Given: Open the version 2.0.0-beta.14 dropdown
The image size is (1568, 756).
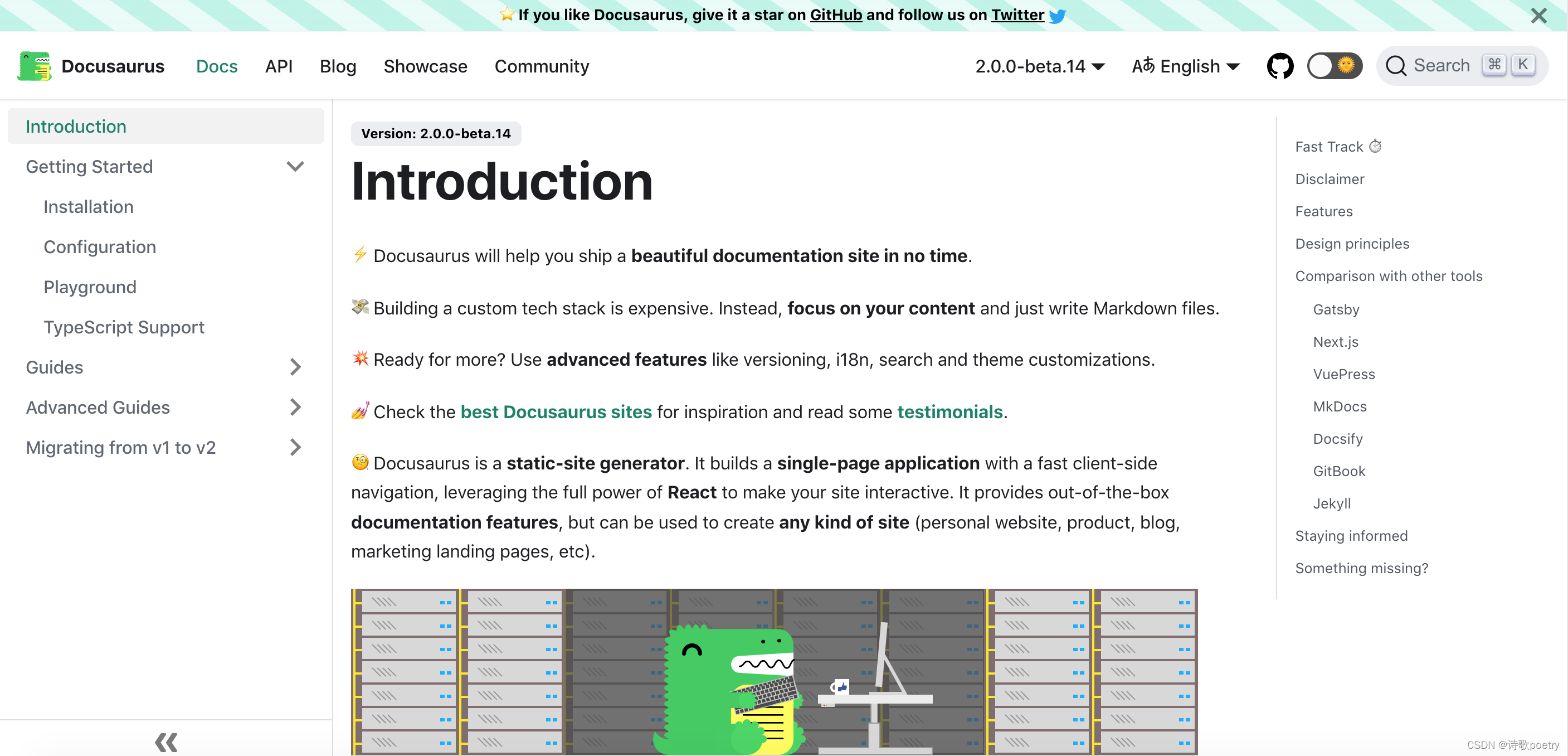Looking at the screenshot, I should 1040,66.
